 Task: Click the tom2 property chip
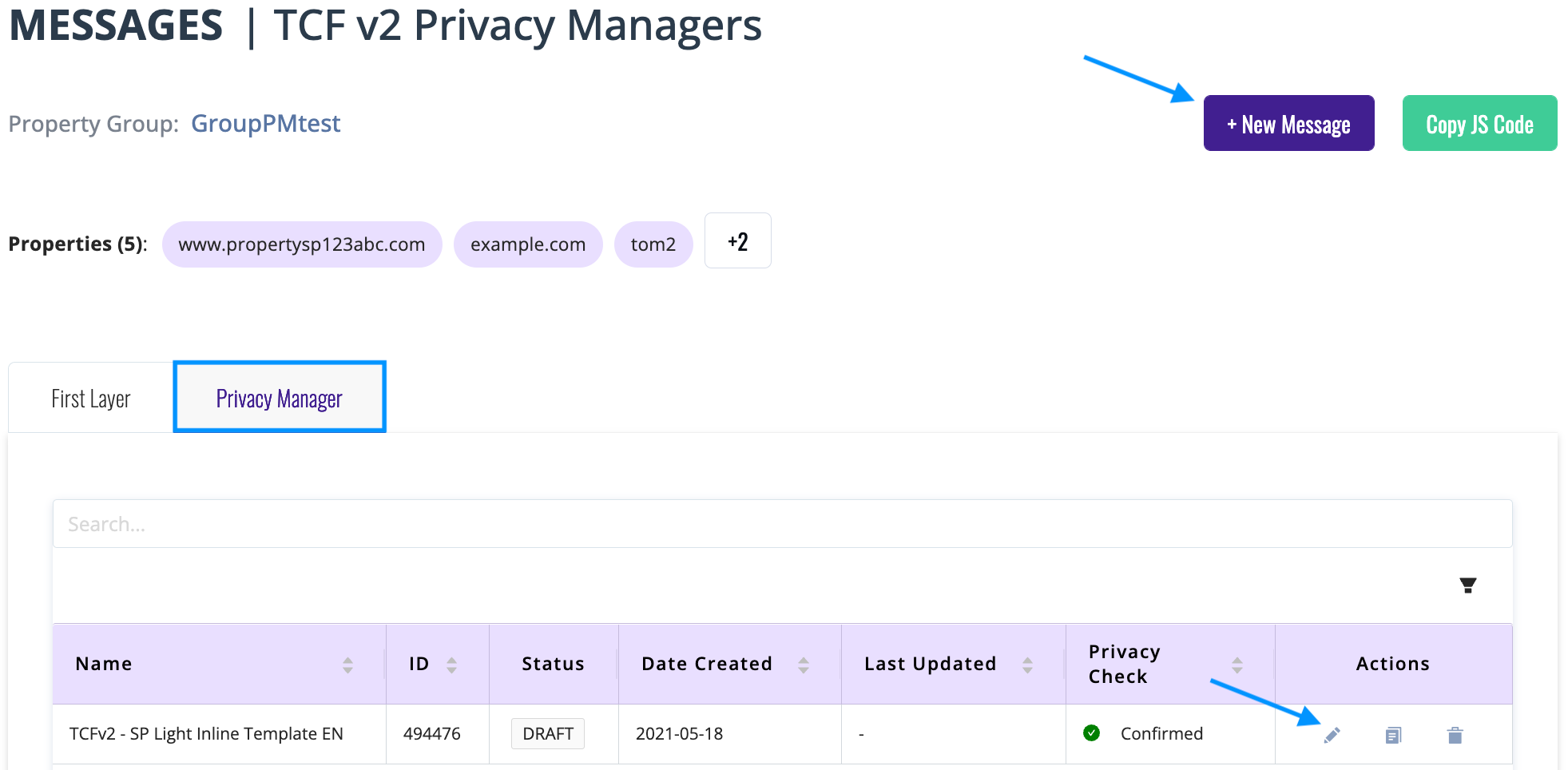653,244
